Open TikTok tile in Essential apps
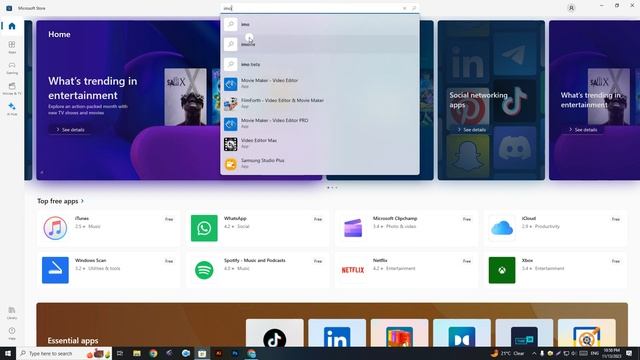This screenshot has height=360, width=640. 275,333
